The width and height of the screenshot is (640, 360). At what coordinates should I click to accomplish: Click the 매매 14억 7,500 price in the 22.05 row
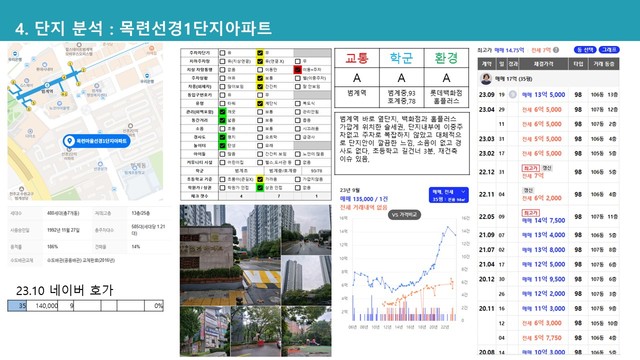point(543,220)
